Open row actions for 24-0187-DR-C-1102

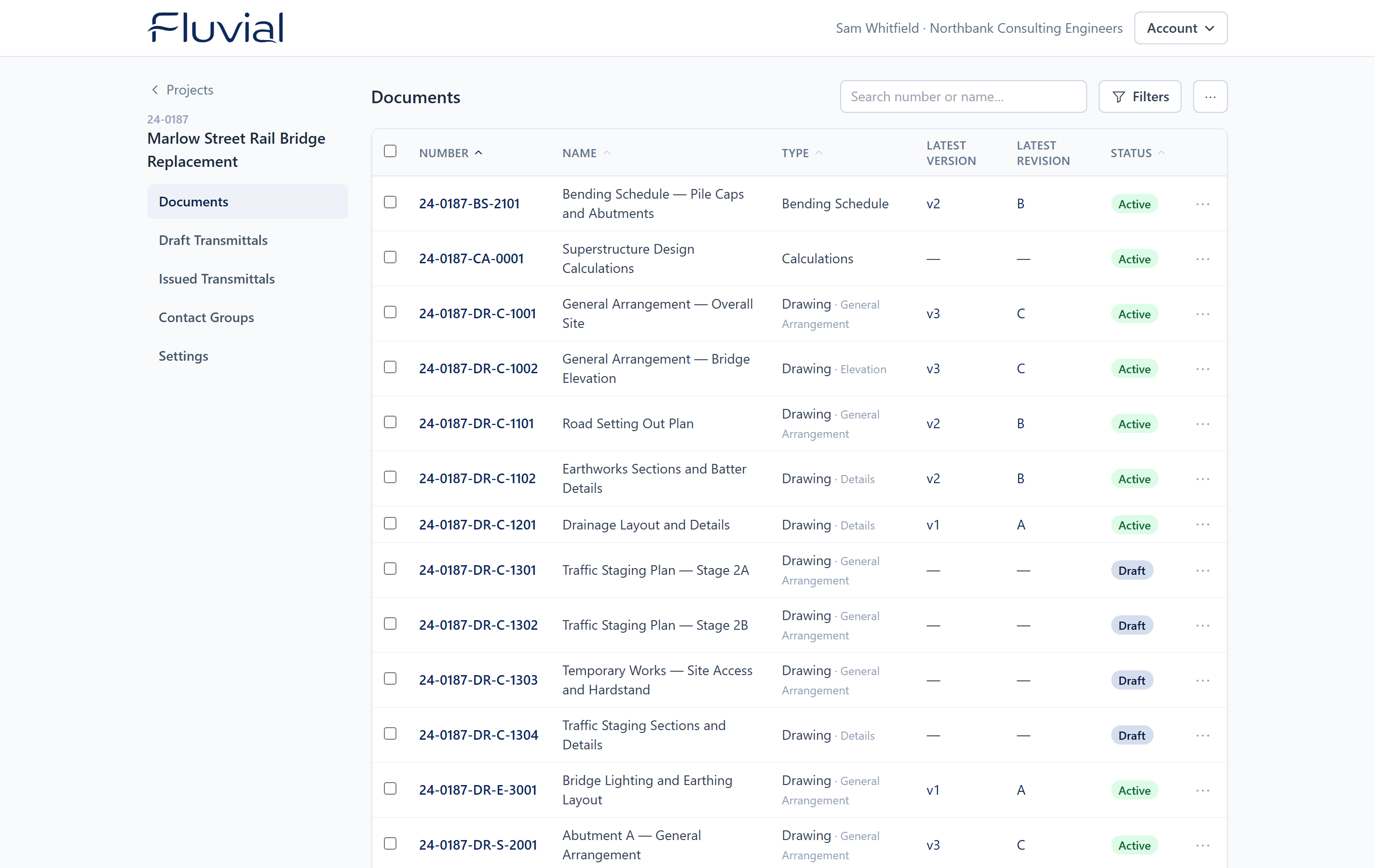[x=1202, y=479]
